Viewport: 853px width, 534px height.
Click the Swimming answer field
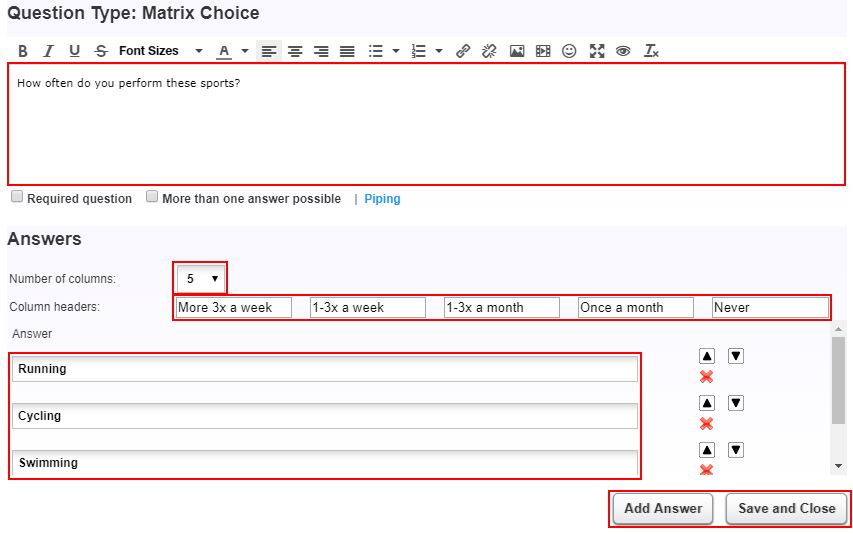click(325, 463)
